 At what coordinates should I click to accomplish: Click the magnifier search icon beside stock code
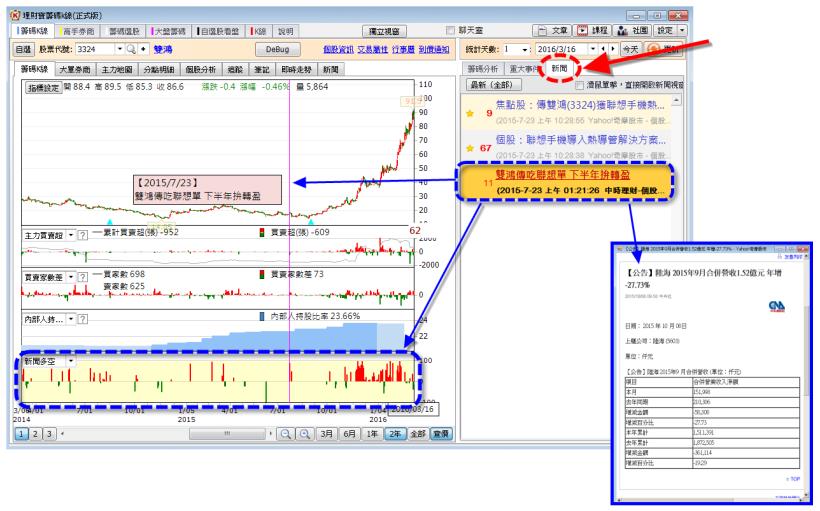click(131, 49)
